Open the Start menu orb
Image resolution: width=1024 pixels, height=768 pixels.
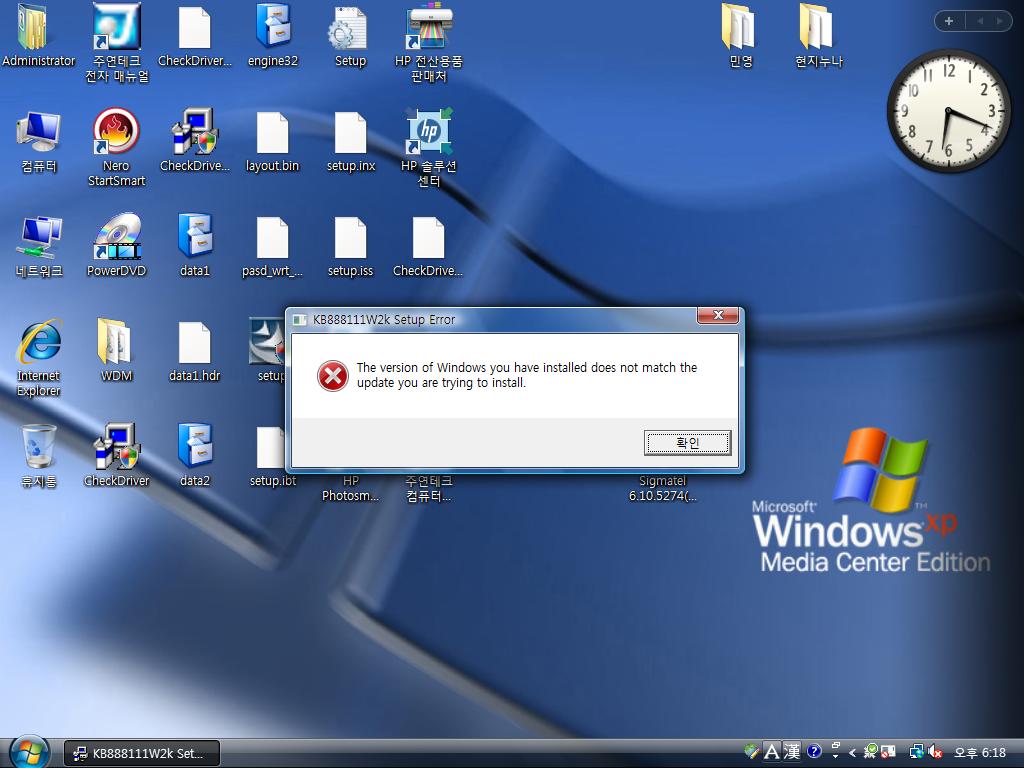(x=29, y=752)
